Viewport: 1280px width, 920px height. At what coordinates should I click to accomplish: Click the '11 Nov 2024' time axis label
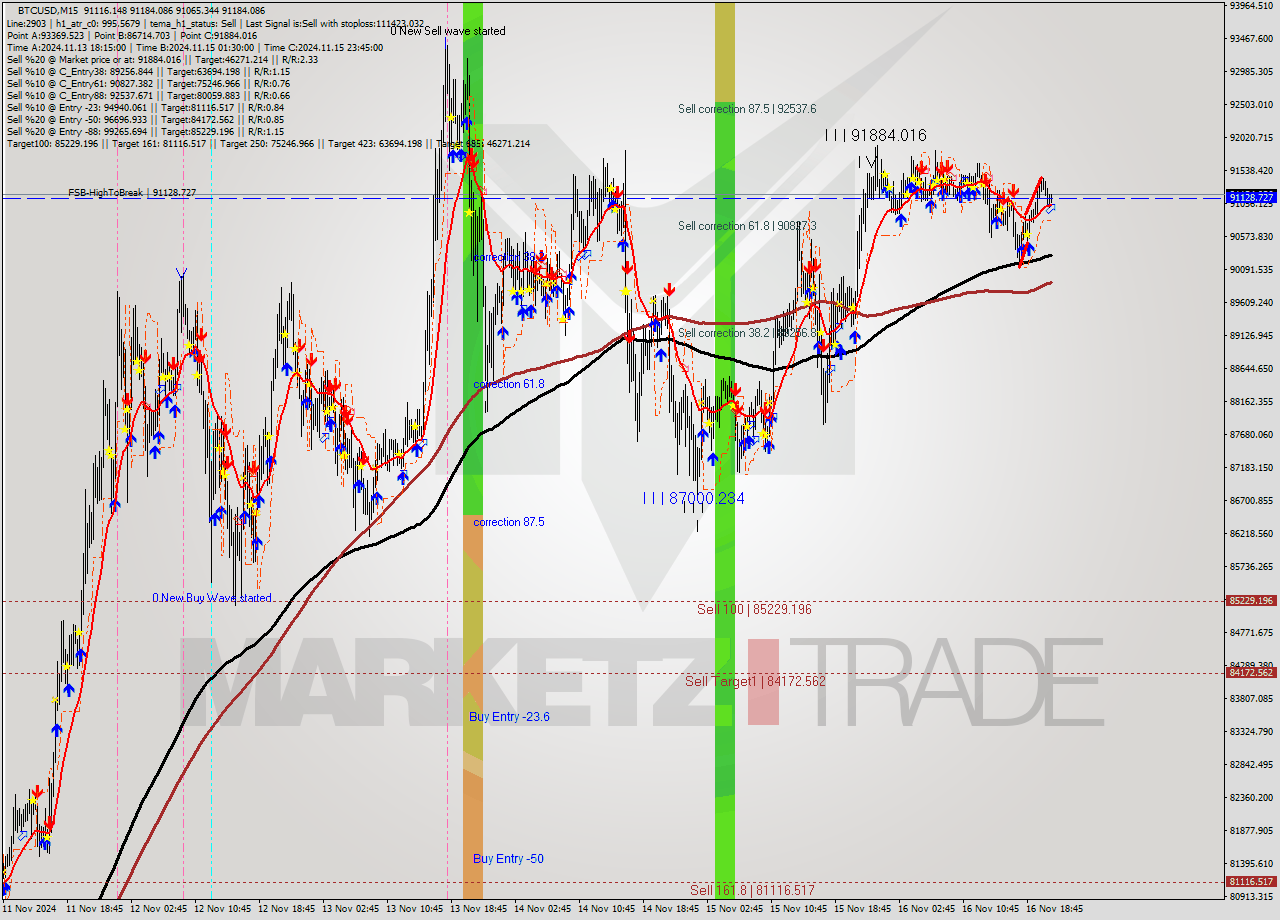[31, 909]
